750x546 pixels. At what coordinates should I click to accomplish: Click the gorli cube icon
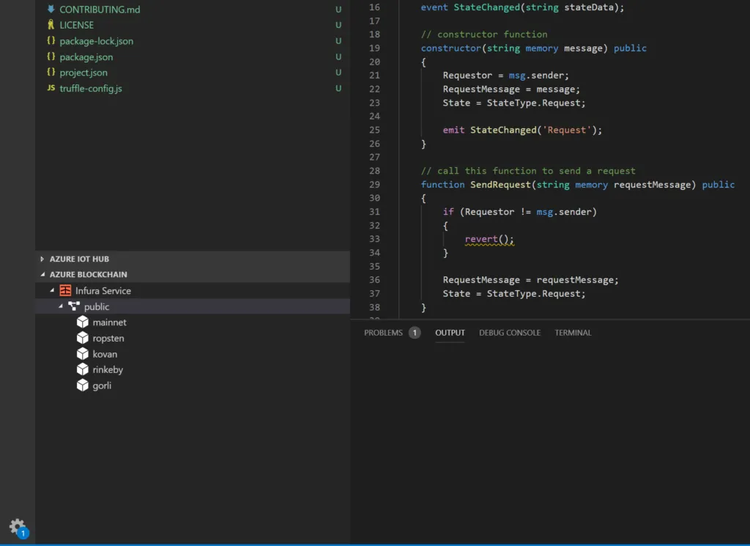[83, 385]
